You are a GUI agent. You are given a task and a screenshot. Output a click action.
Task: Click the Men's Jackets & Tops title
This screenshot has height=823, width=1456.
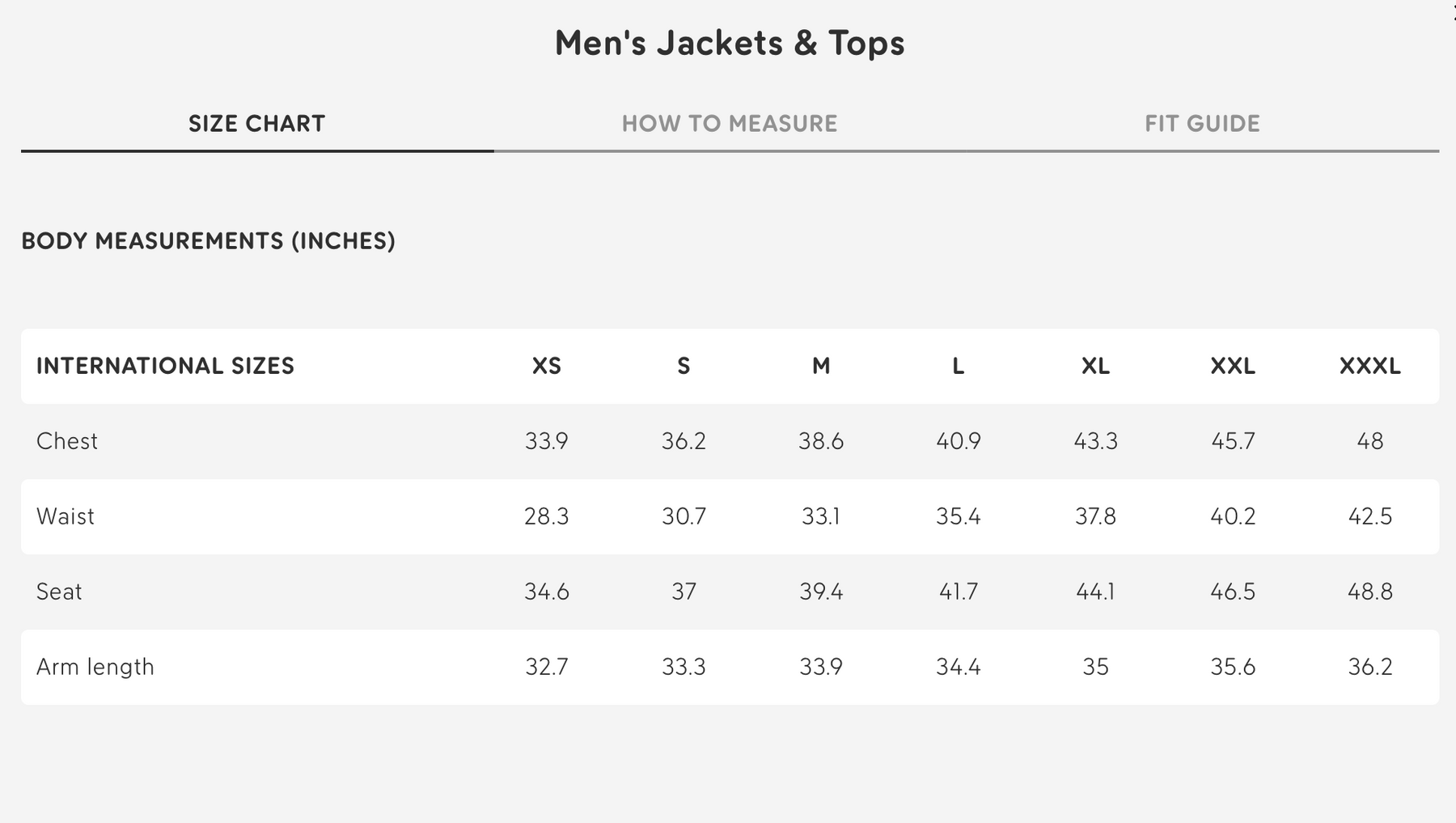[x=729, y=43]
